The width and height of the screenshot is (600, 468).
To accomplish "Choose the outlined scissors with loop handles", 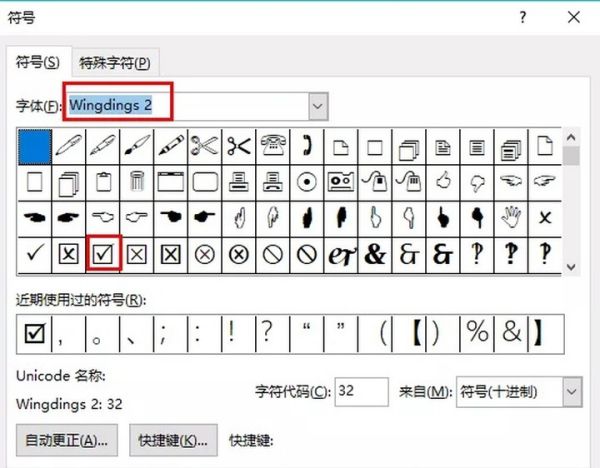I will coord(205,147).
